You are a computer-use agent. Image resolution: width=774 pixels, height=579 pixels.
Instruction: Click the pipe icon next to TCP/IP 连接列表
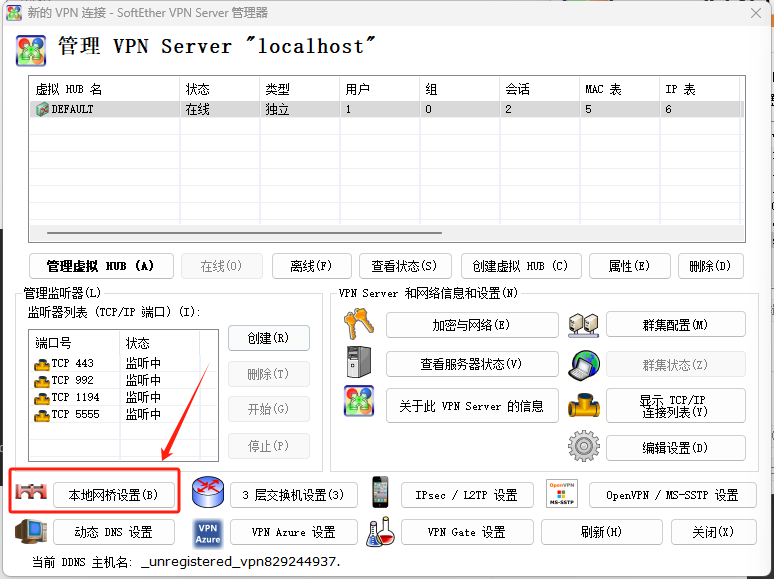point(584,405)
